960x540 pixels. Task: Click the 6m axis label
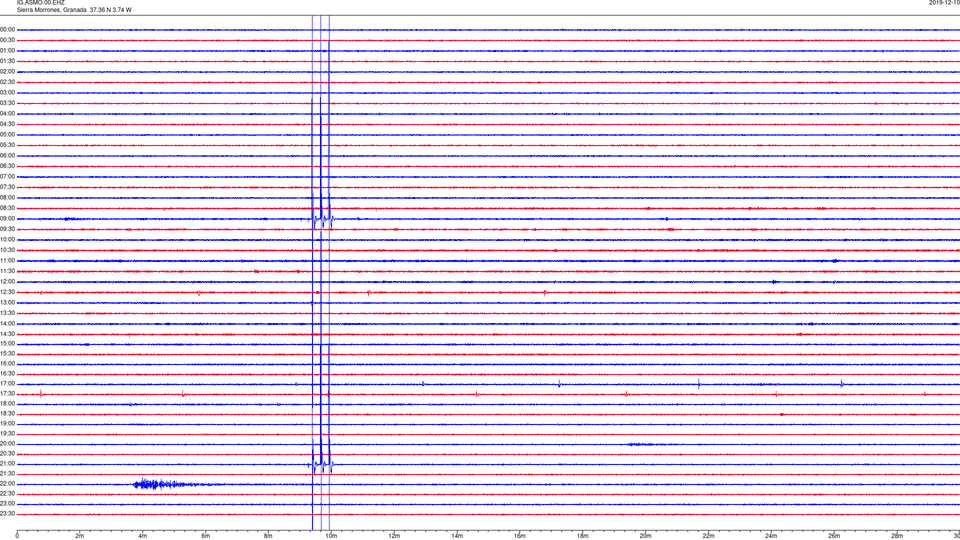(206, 536)
